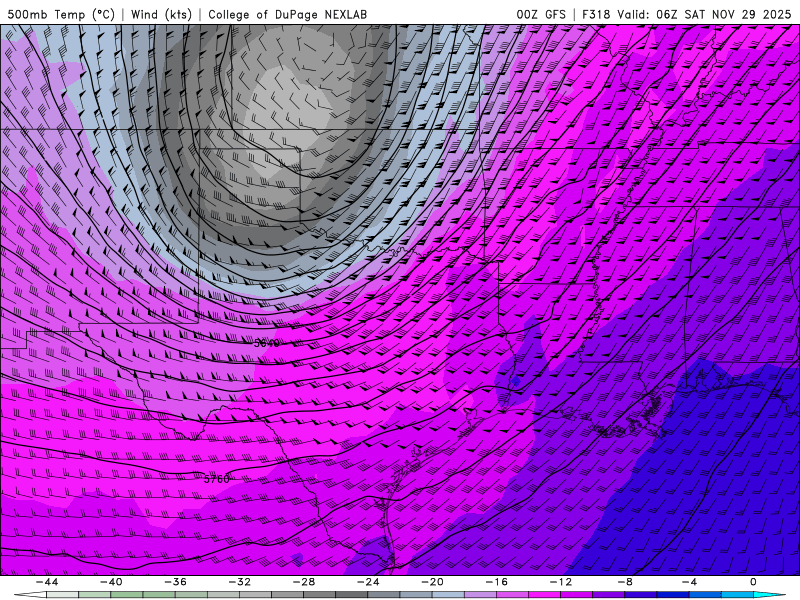This screenshot has width=800, height=600.
Task: Click the '0' color scale label
Action: pyautogui.click(x=754, y=582)
